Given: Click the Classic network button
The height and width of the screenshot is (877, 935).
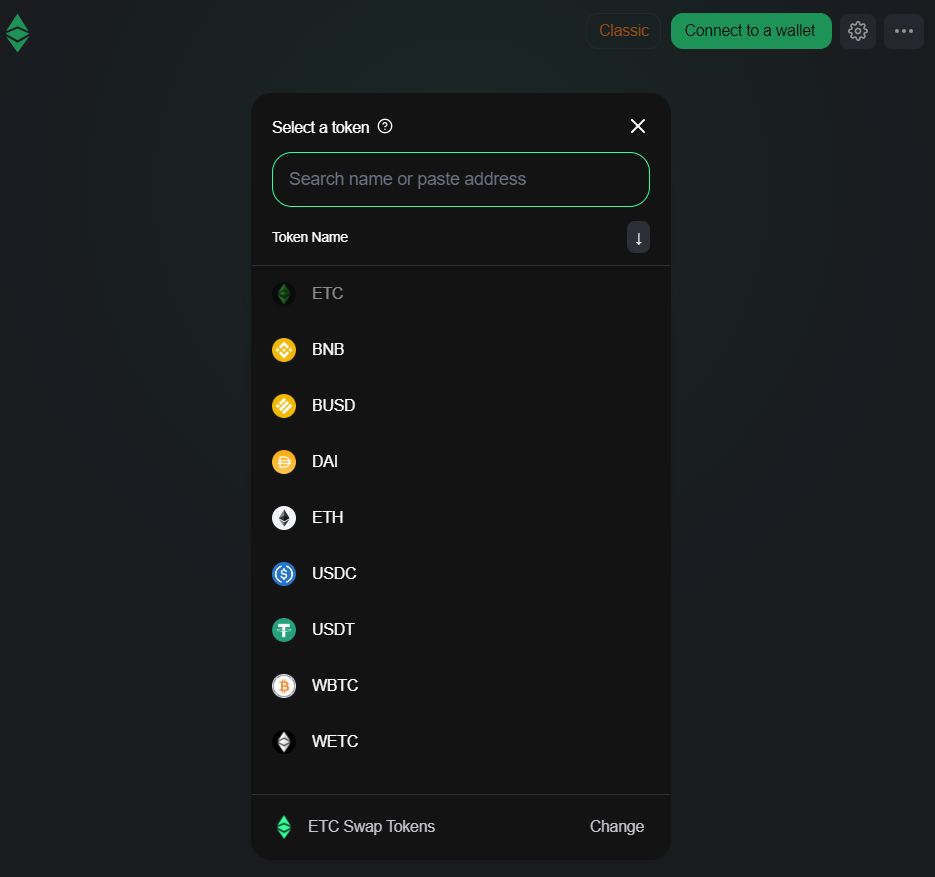Looking at the screenshot, I should (624, 31).
